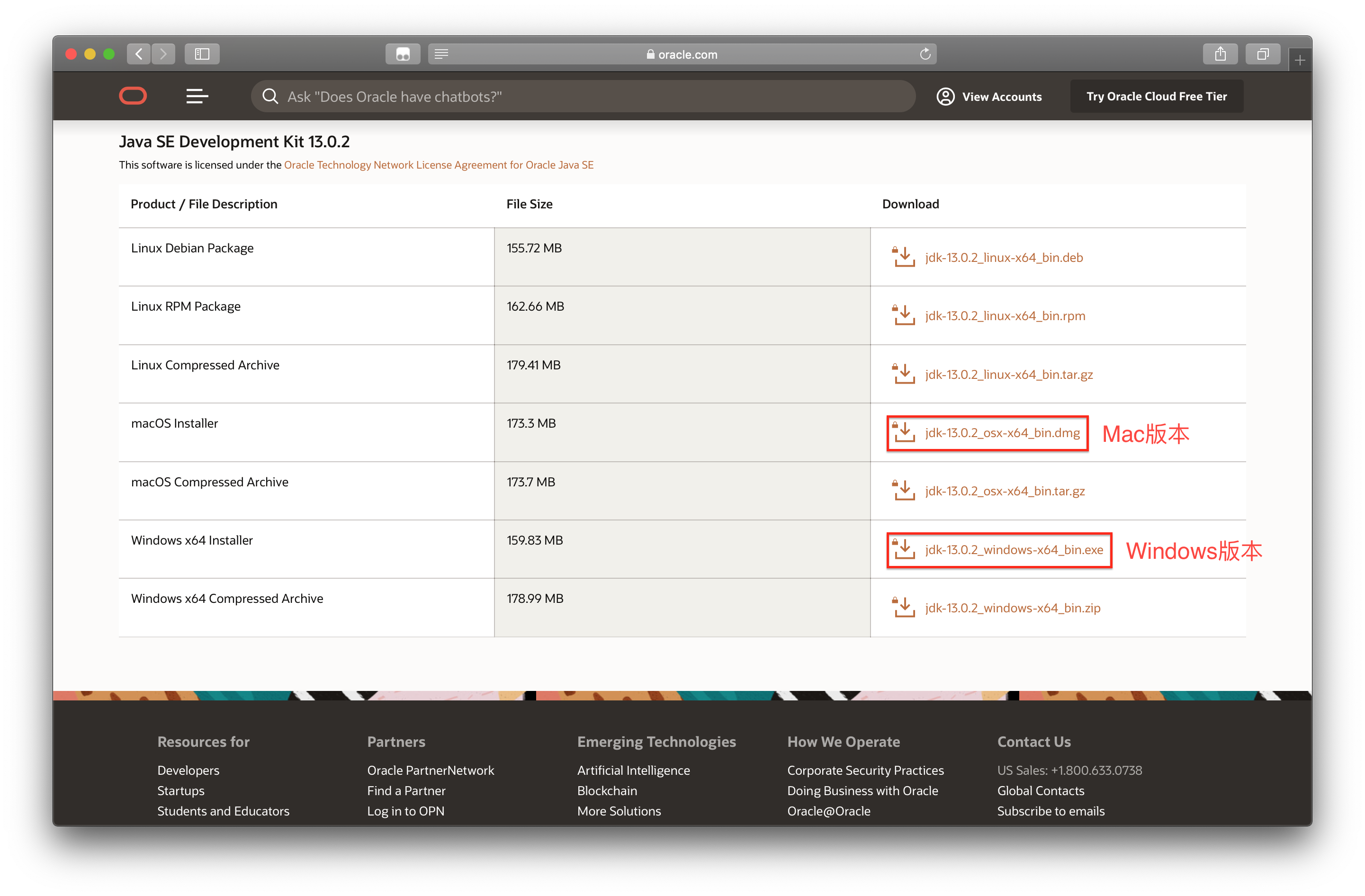Screen dimensions: 1365x896
Task: Click the 159.83 MB file size
Action: coord(535,540)
